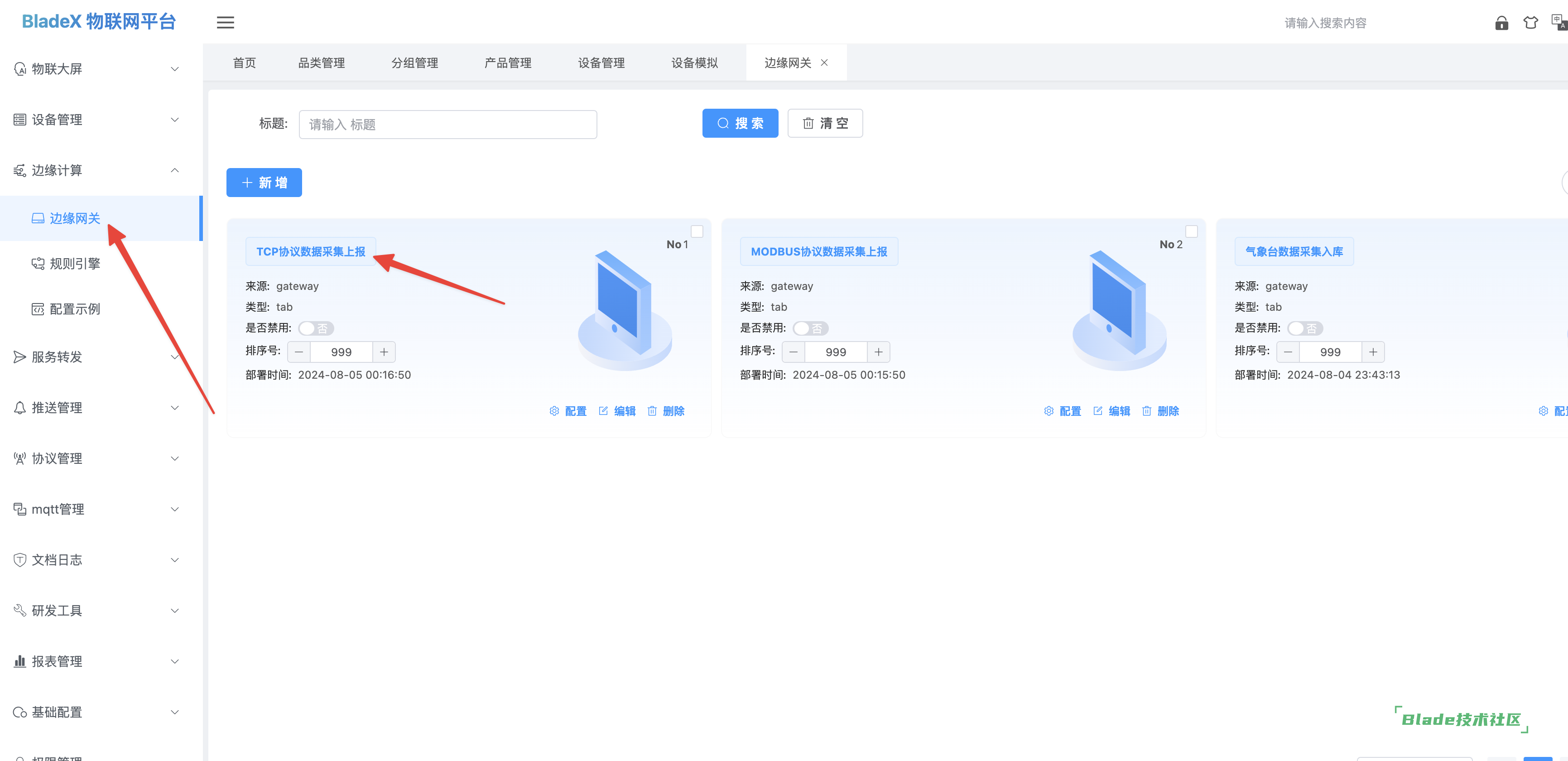Switch to the 首页 tab
1568x761 pixels.
pos(244,63)
